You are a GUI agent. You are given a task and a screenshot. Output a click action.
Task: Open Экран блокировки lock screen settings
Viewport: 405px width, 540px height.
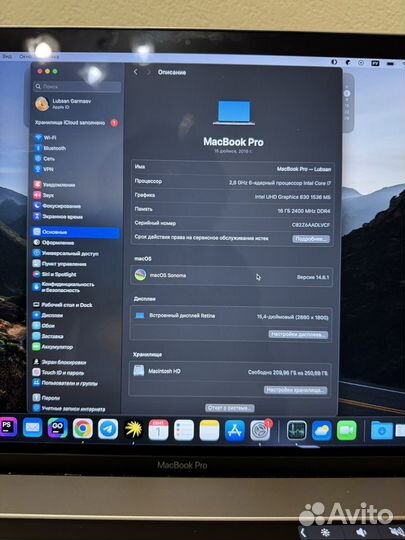[x=59, y=362]
